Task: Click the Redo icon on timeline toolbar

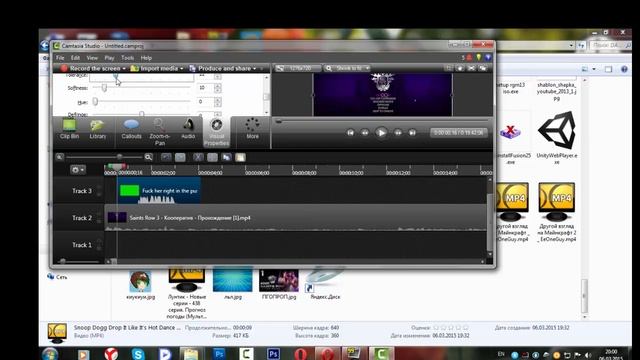Action: [x=180, y=157]
